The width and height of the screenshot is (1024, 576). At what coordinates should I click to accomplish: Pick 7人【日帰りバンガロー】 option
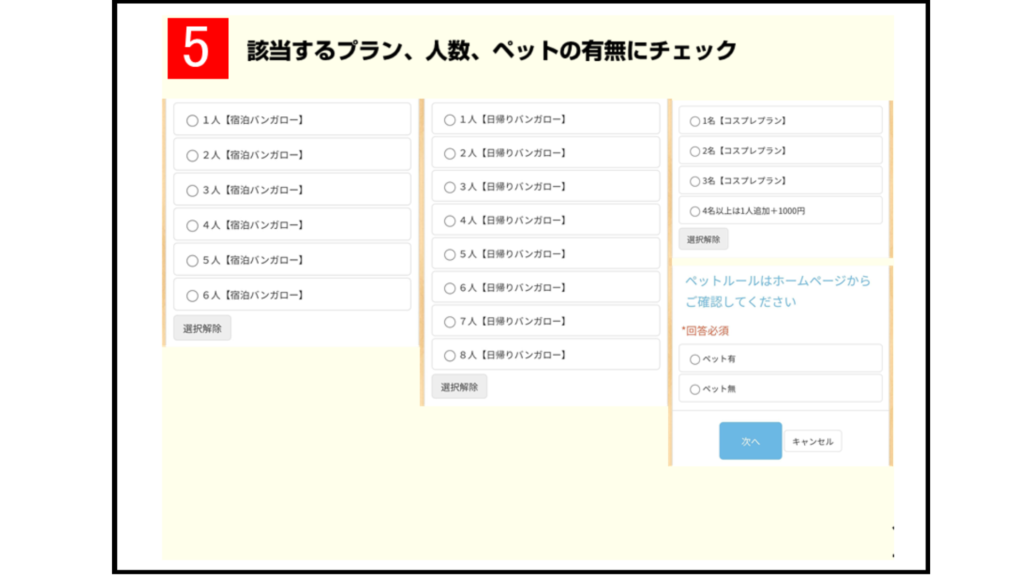point(450,321)
